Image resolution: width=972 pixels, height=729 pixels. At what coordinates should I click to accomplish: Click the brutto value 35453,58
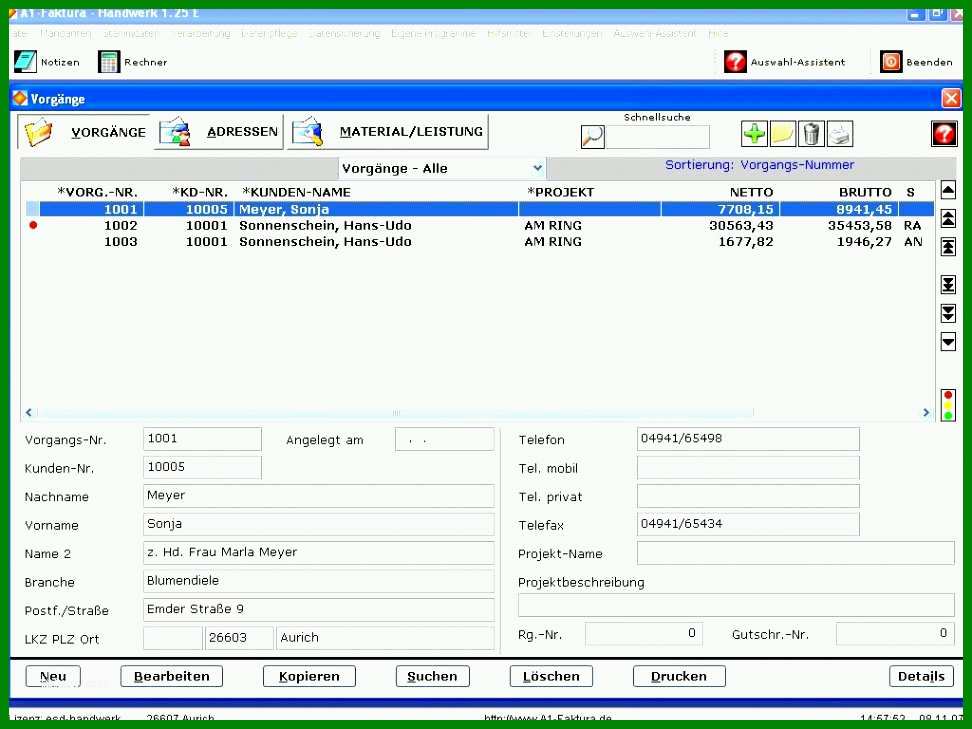(860, 226)
